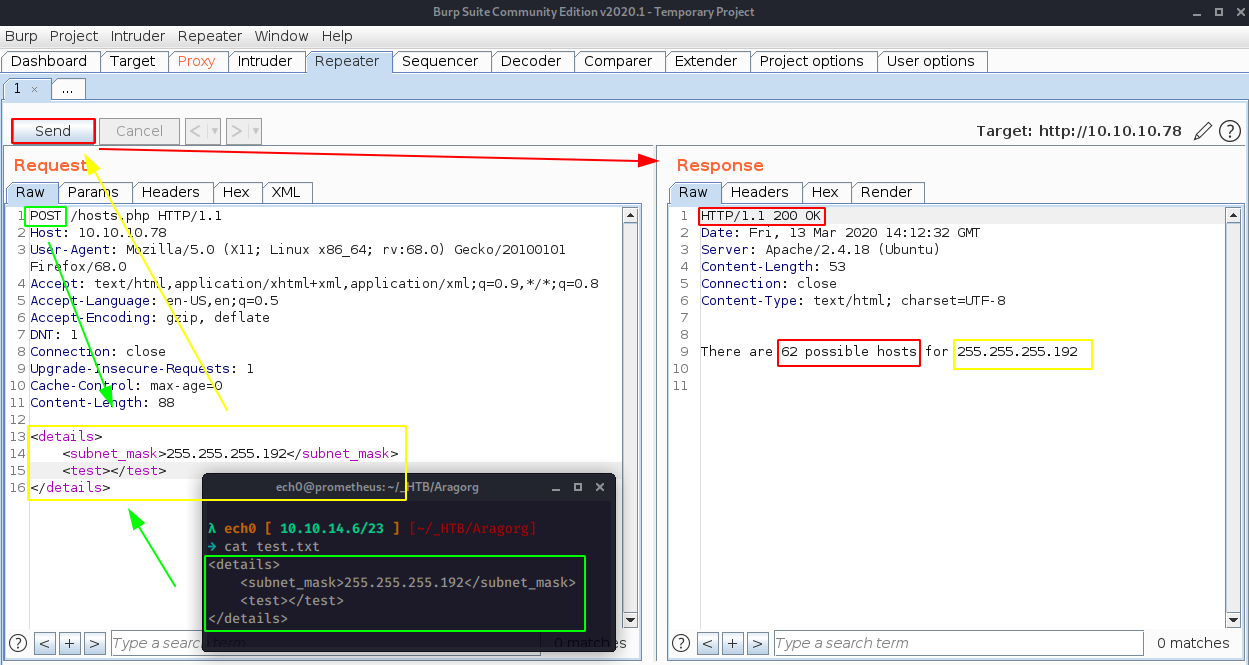Click the Response pane scrollbar up arrow
The width and height of the screenshot is (1249, 665).
point(1232,214)
